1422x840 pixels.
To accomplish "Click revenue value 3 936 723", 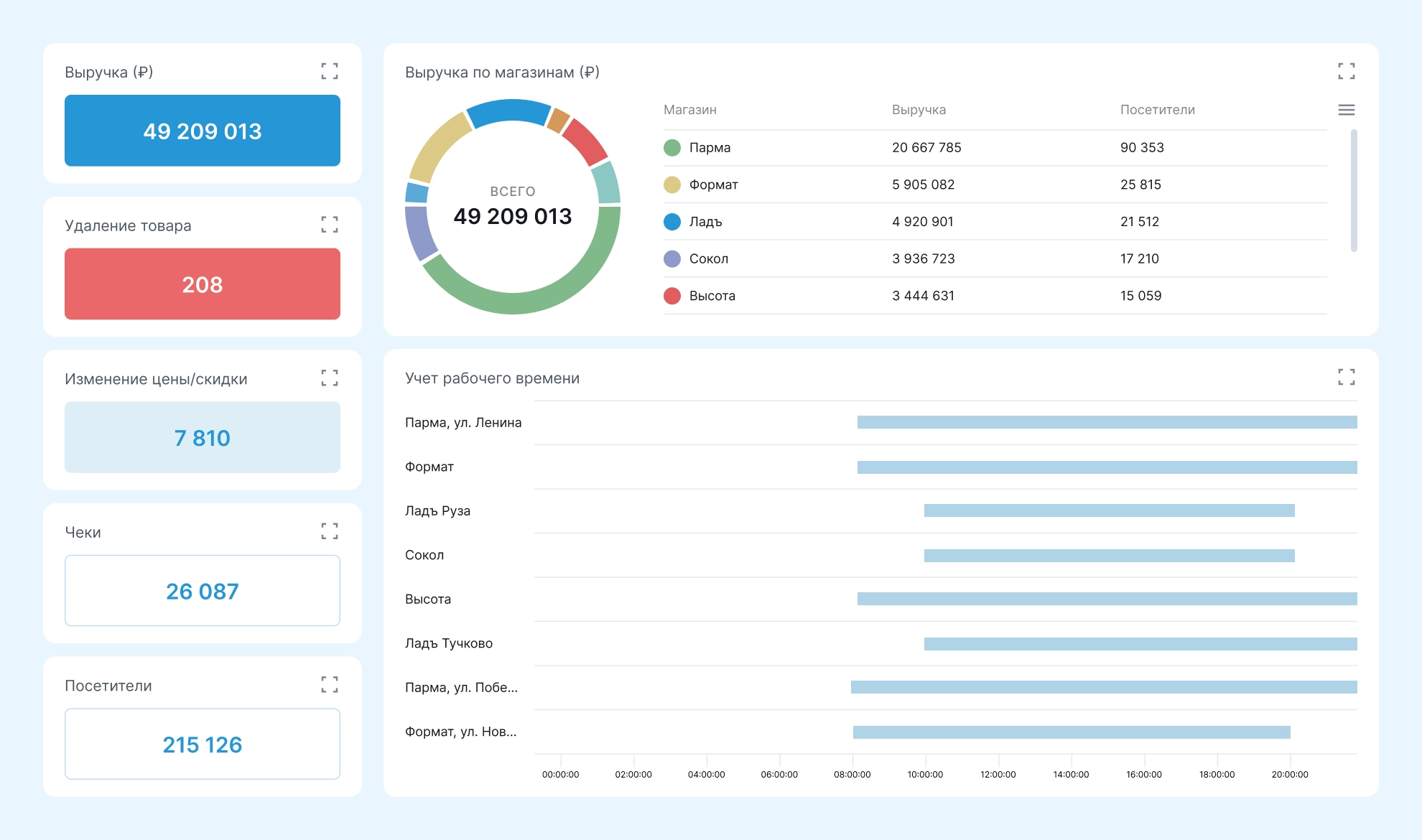I will click(924, 258).
